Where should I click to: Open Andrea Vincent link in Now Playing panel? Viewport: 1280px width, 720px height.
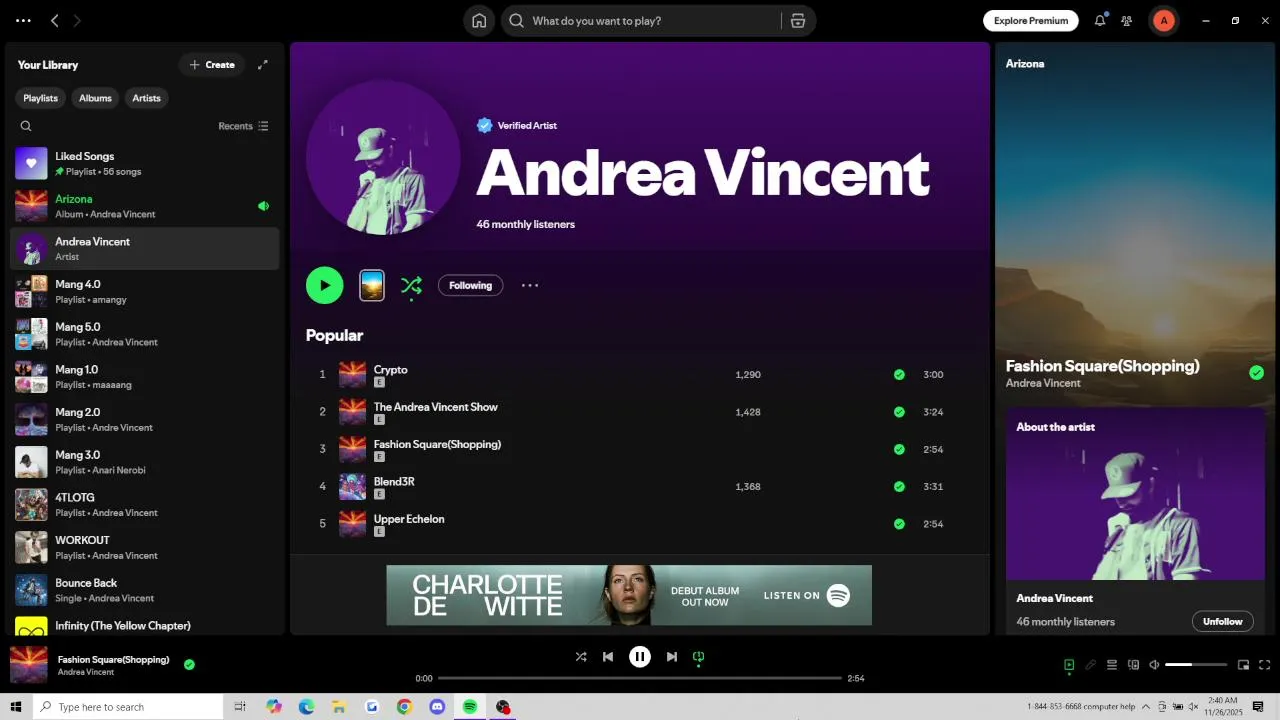click(1043, 383)
